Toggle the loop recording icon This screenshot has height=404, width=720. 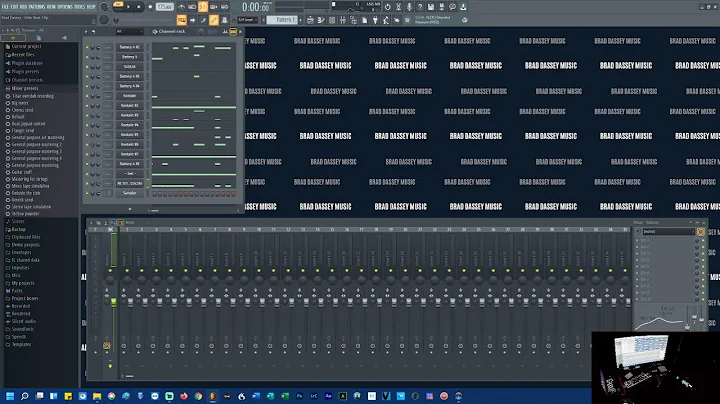pos(225,7)
